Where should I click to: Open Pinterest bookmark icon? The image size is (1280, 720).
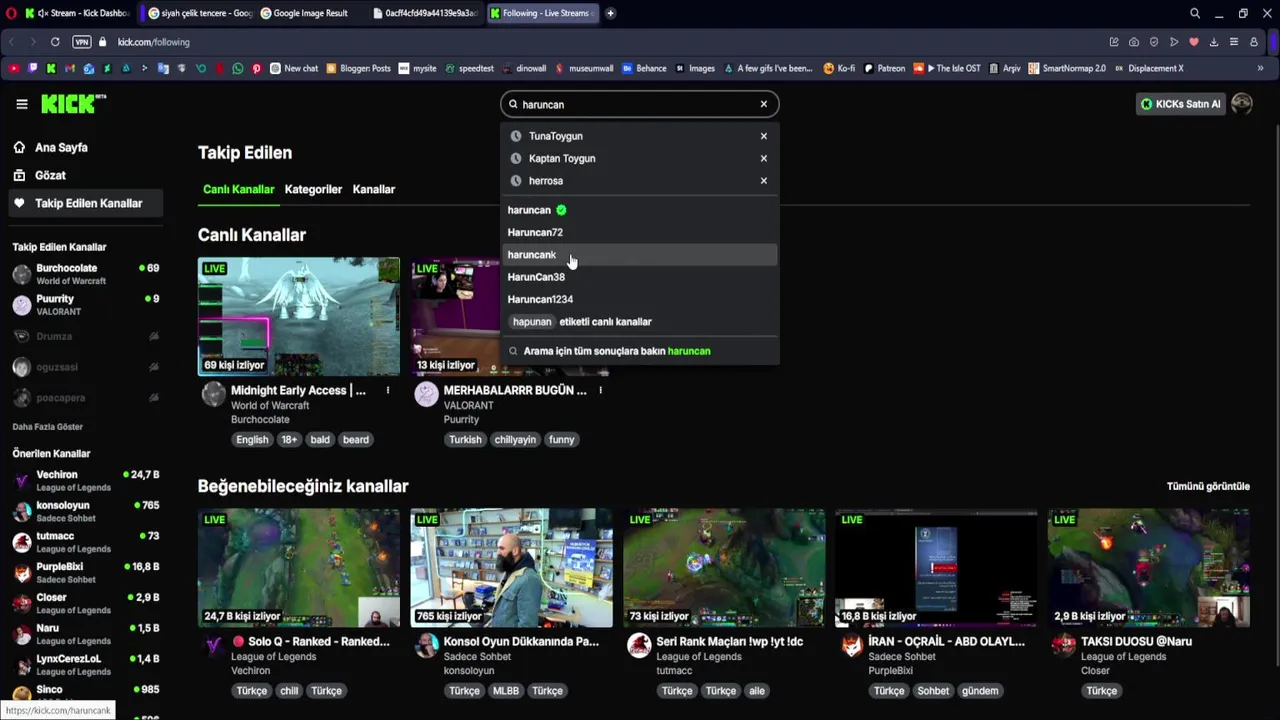[256, 69]
